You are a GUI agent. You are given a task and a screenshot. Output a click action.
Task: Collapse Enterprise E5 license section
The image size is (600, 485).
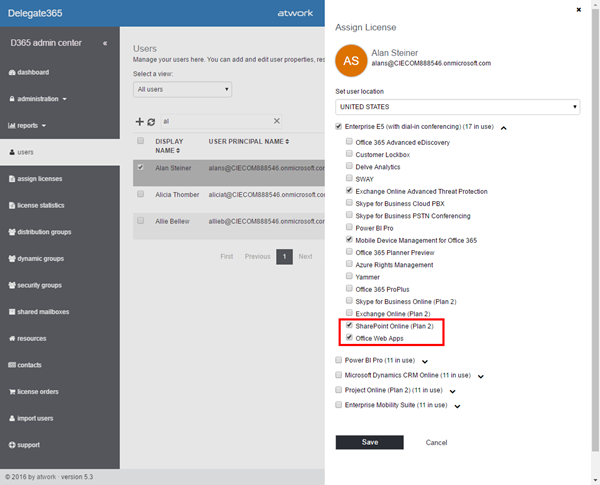click(504, 128)
